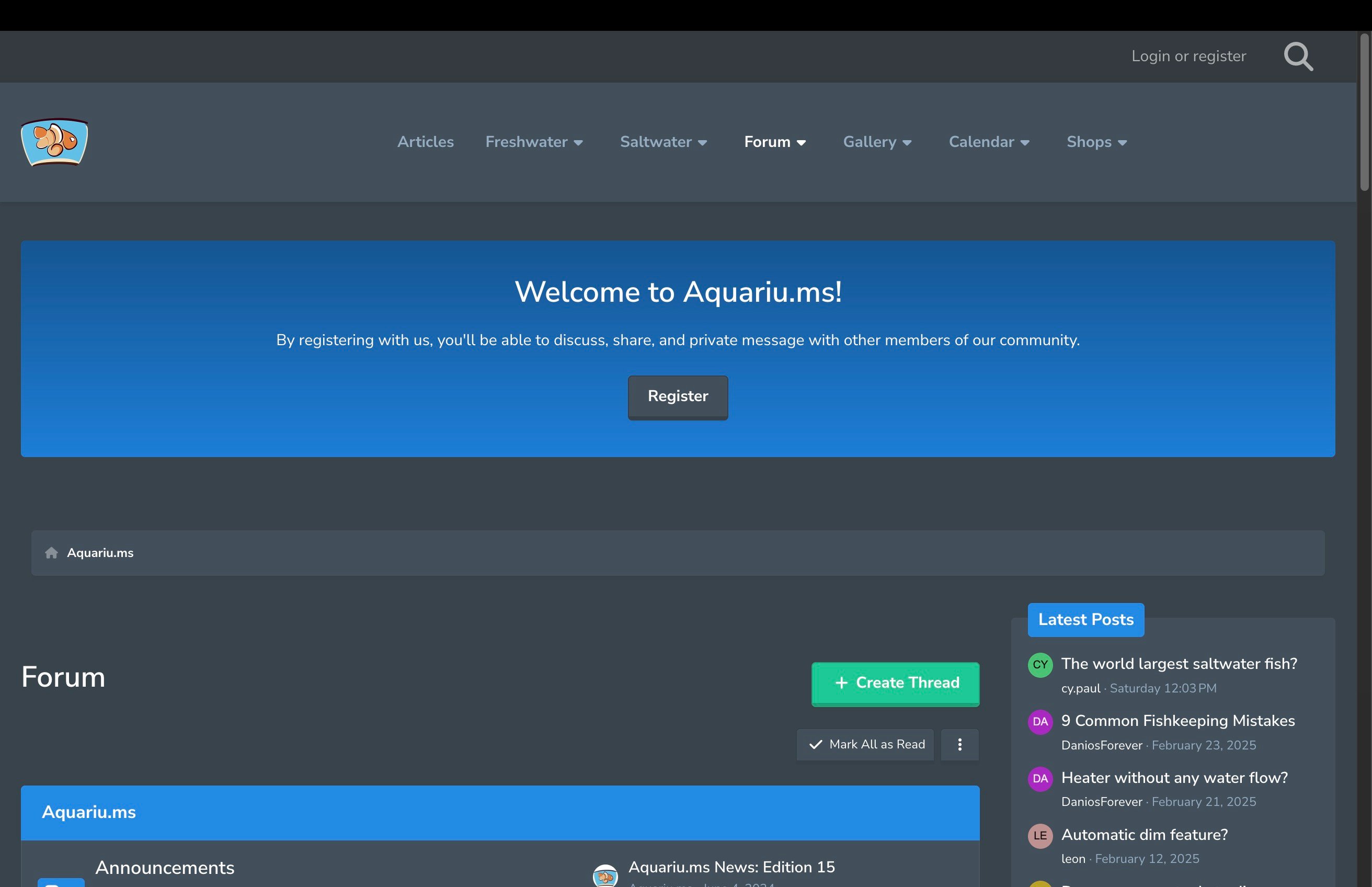This screenshot has height=887, width=1372.
Task: Open the Gallery dropdown arrow
Action: point(907,142)
